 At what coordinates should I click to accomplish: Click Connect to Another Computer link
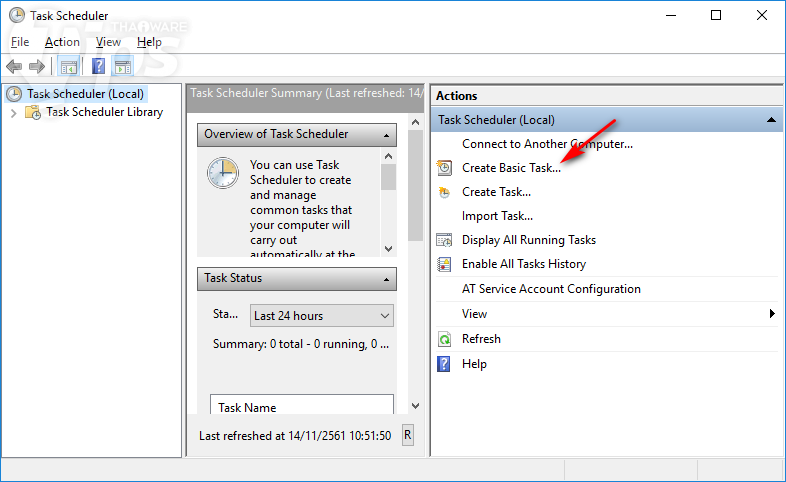point(547,144)
